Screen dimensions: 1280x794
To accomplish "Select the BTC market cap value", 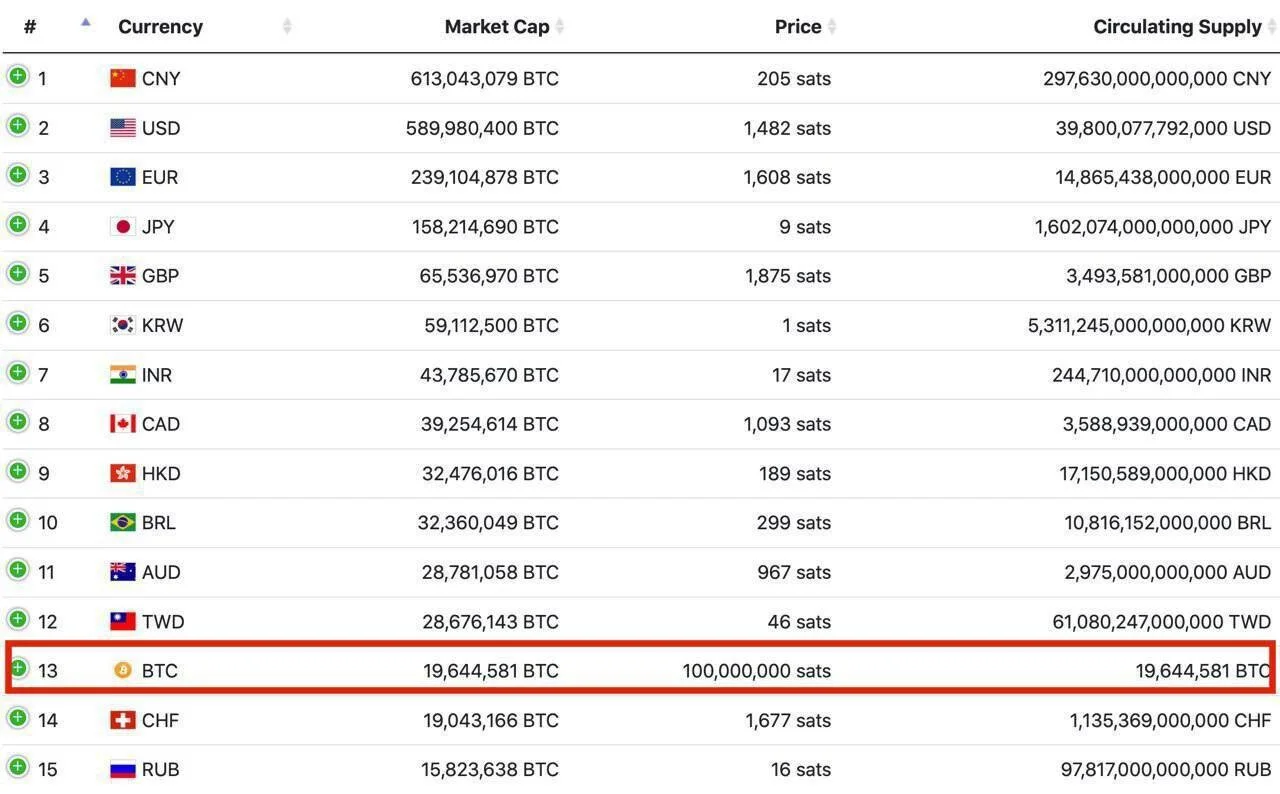I will point(491,670).
